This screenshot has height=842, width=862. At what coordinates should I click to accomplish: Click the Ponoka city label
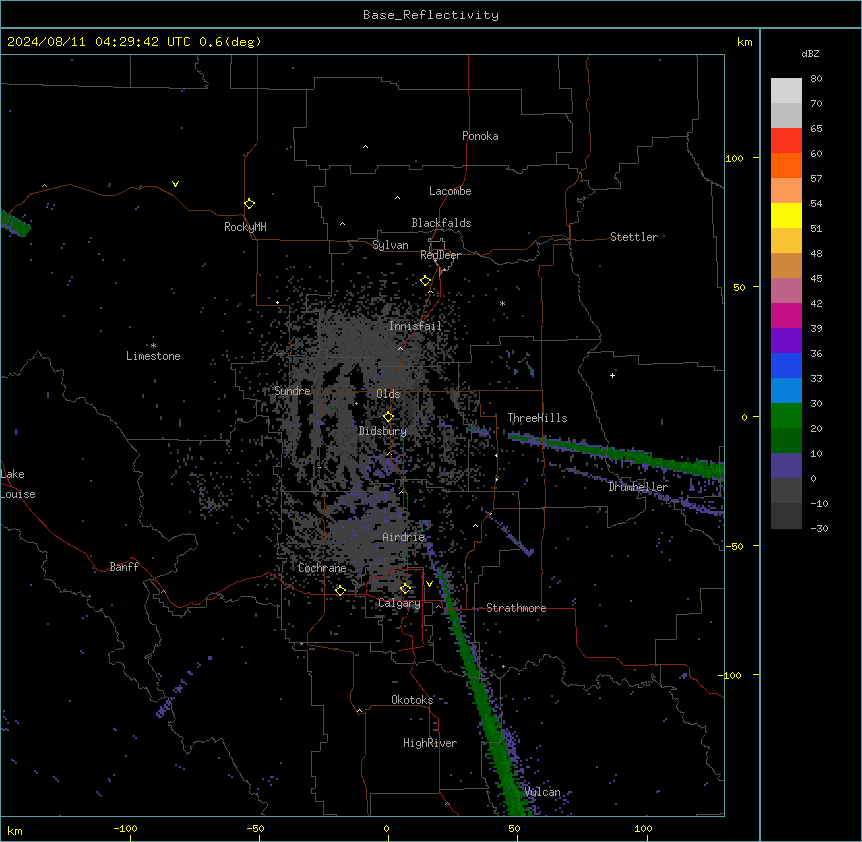(480, 136)
